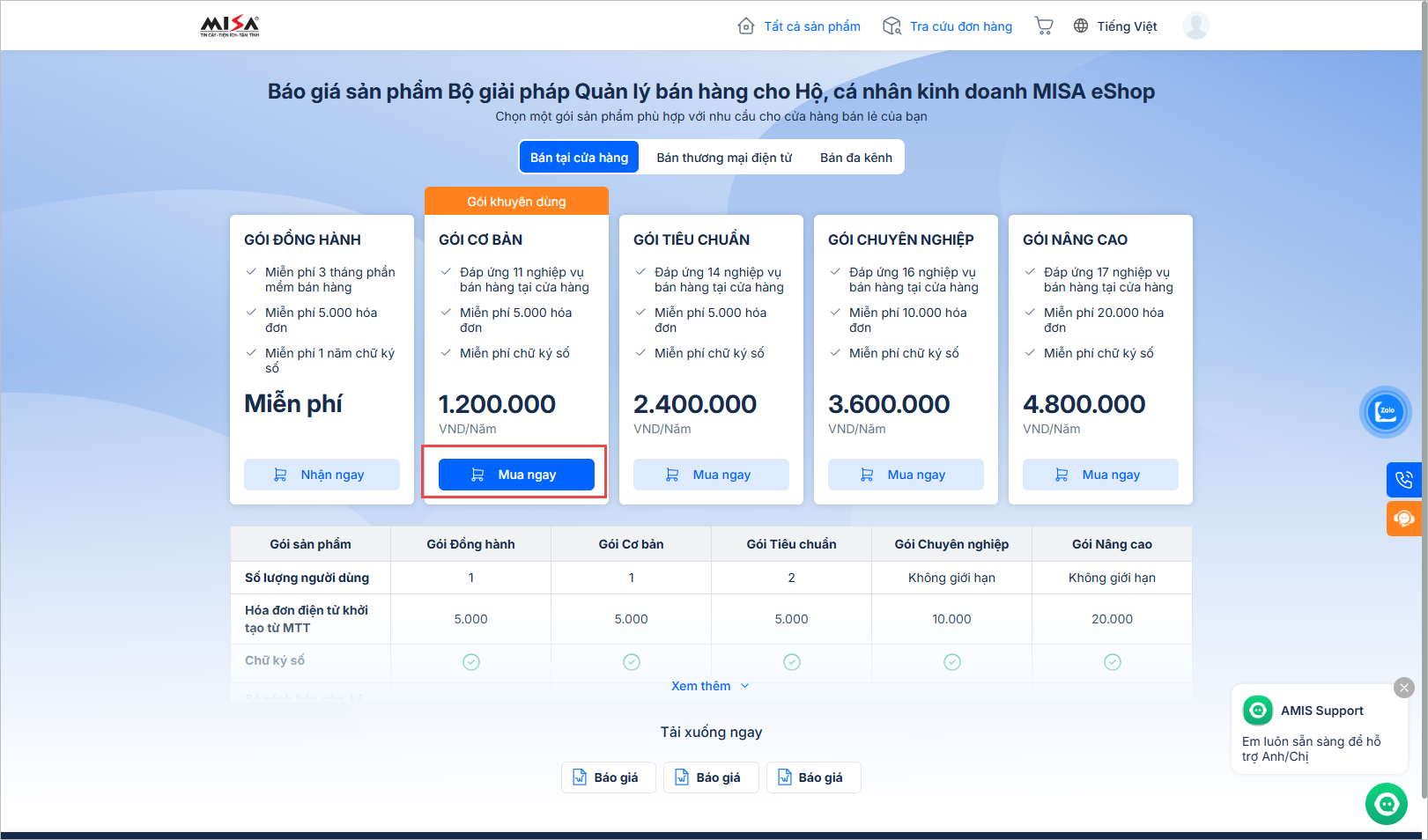Click the 4.800.000 price
The image size is (1428, 840).
[x=1084, y=404]
